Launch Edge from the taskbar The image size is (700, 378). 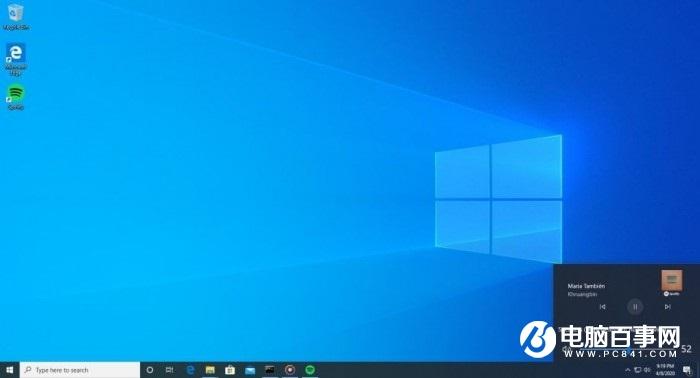click(x=191, y=370)
